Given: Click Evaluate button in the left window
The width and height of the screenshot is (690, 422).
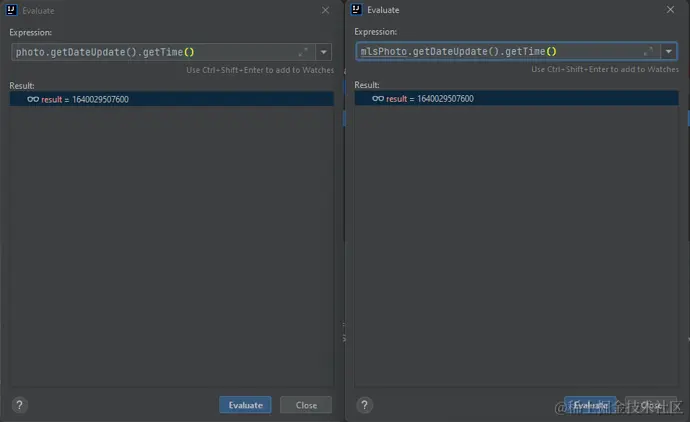Looking at the screenshot, I should pyautogui.click(x=246, y=405).
